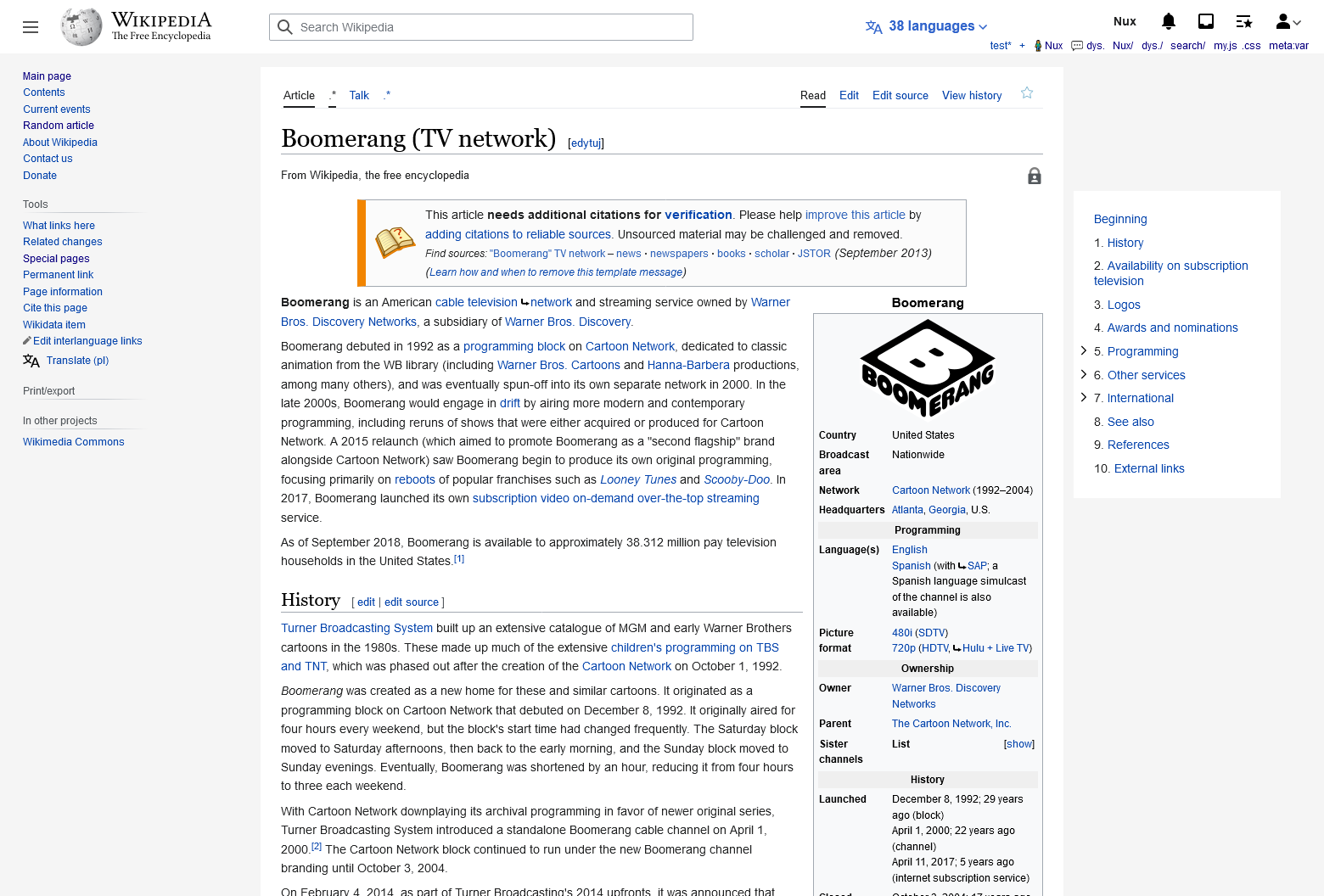The height and width of the screenshot is (896, 1324).
Task: Switch to the Talk tab
Action: click(x=359, y=96)
